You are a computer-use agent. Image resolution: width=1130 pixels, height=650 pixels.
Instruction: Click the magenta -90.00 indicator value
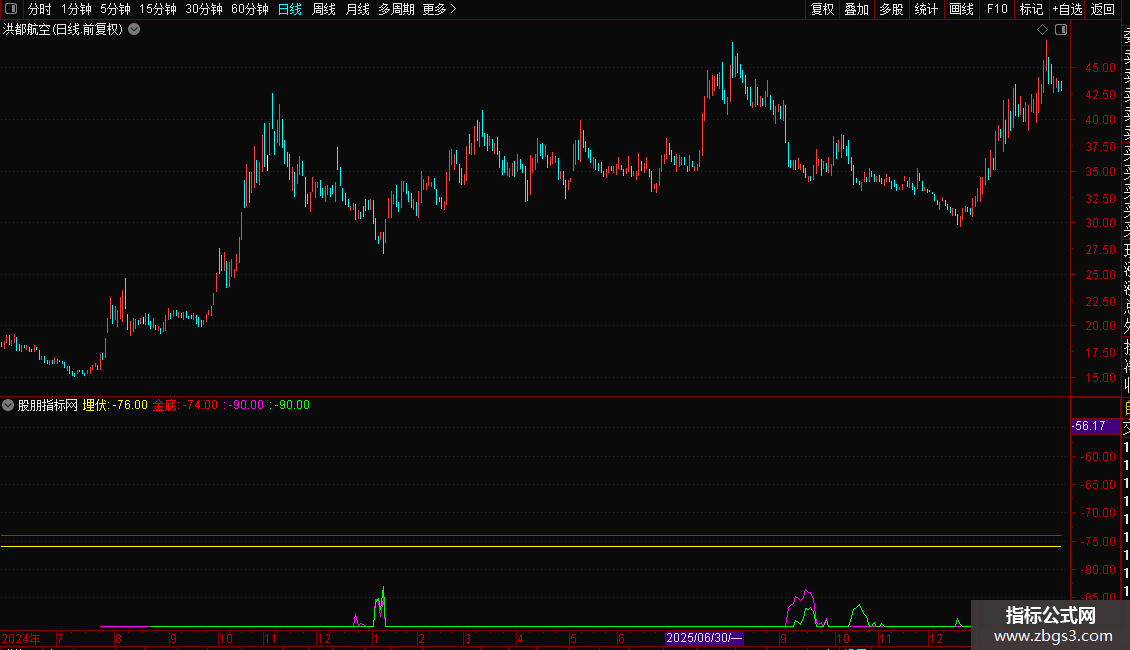coord(246,405)
